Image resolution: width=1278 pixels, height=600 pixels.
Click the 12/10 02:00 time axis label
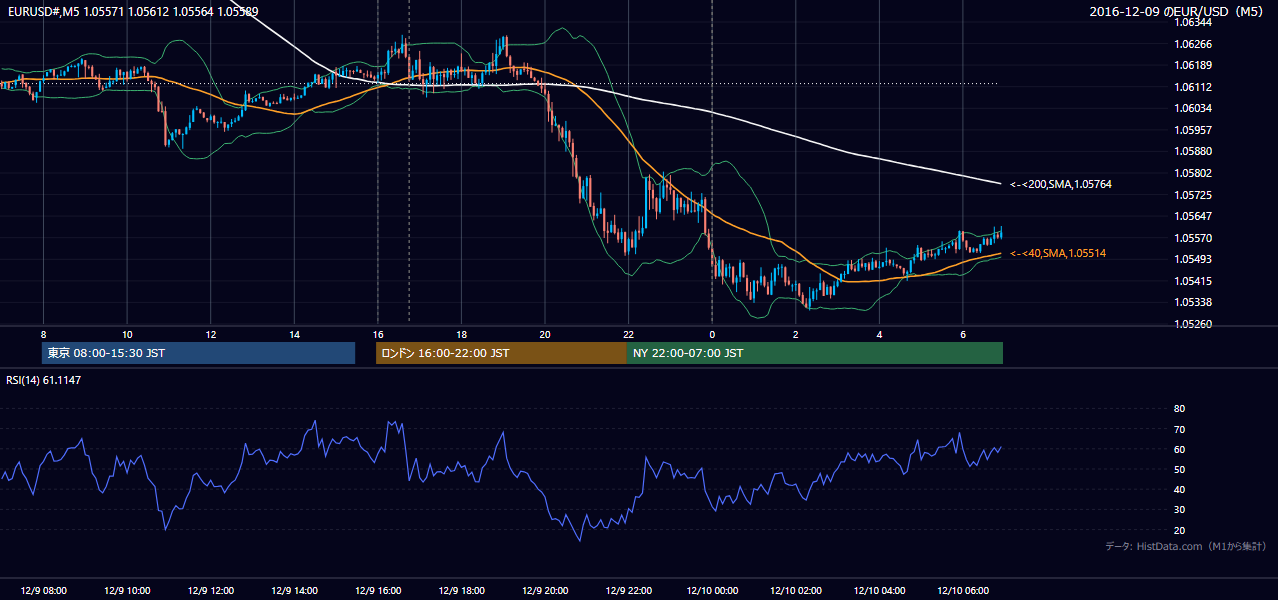click(797, 591)
